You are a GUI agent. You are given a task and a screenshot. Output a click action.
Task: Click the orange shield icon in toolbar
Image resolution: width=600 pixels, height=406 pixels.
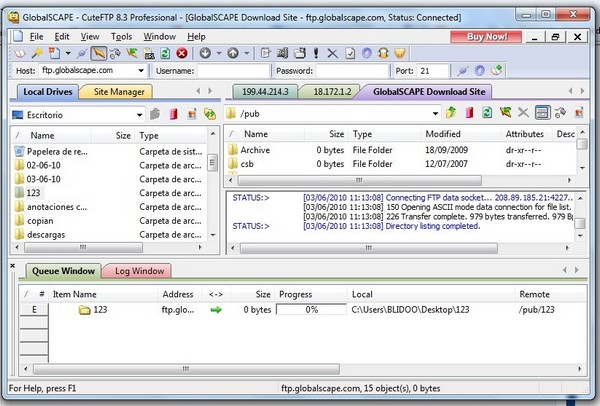click(400, 53)
